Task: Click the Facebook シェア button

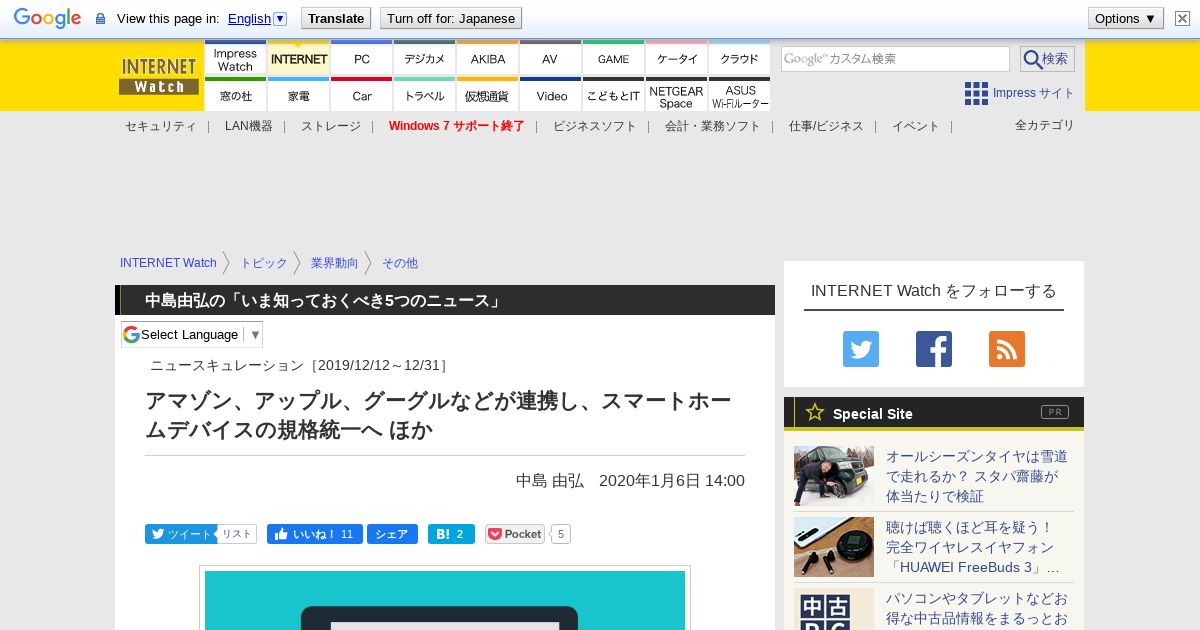Action: (x=392, y=534)
